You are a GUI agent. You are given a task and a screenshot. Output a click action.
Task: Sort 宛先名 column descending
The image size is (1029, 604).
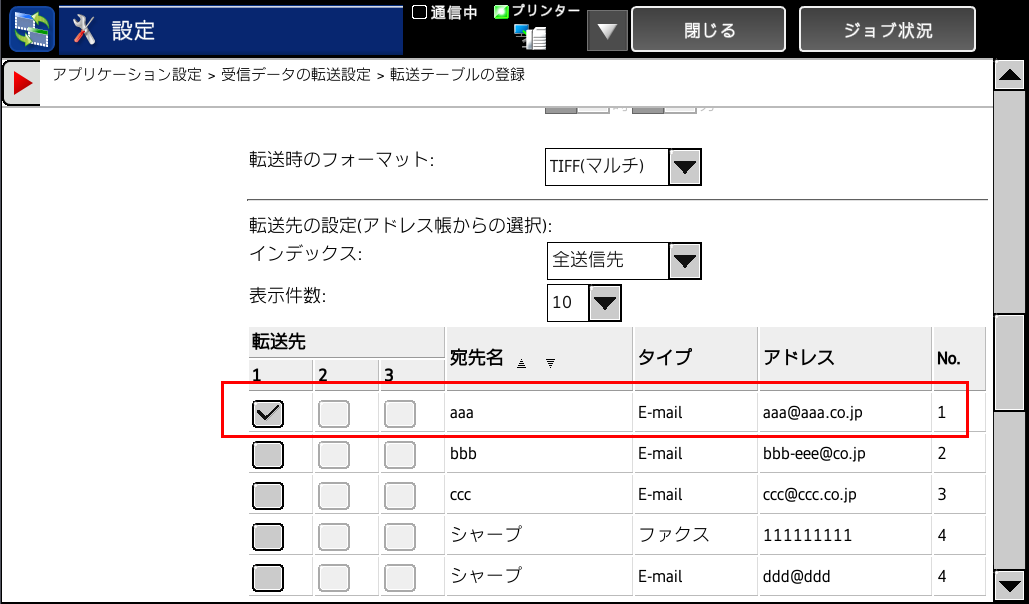click(x=550, y=363)
